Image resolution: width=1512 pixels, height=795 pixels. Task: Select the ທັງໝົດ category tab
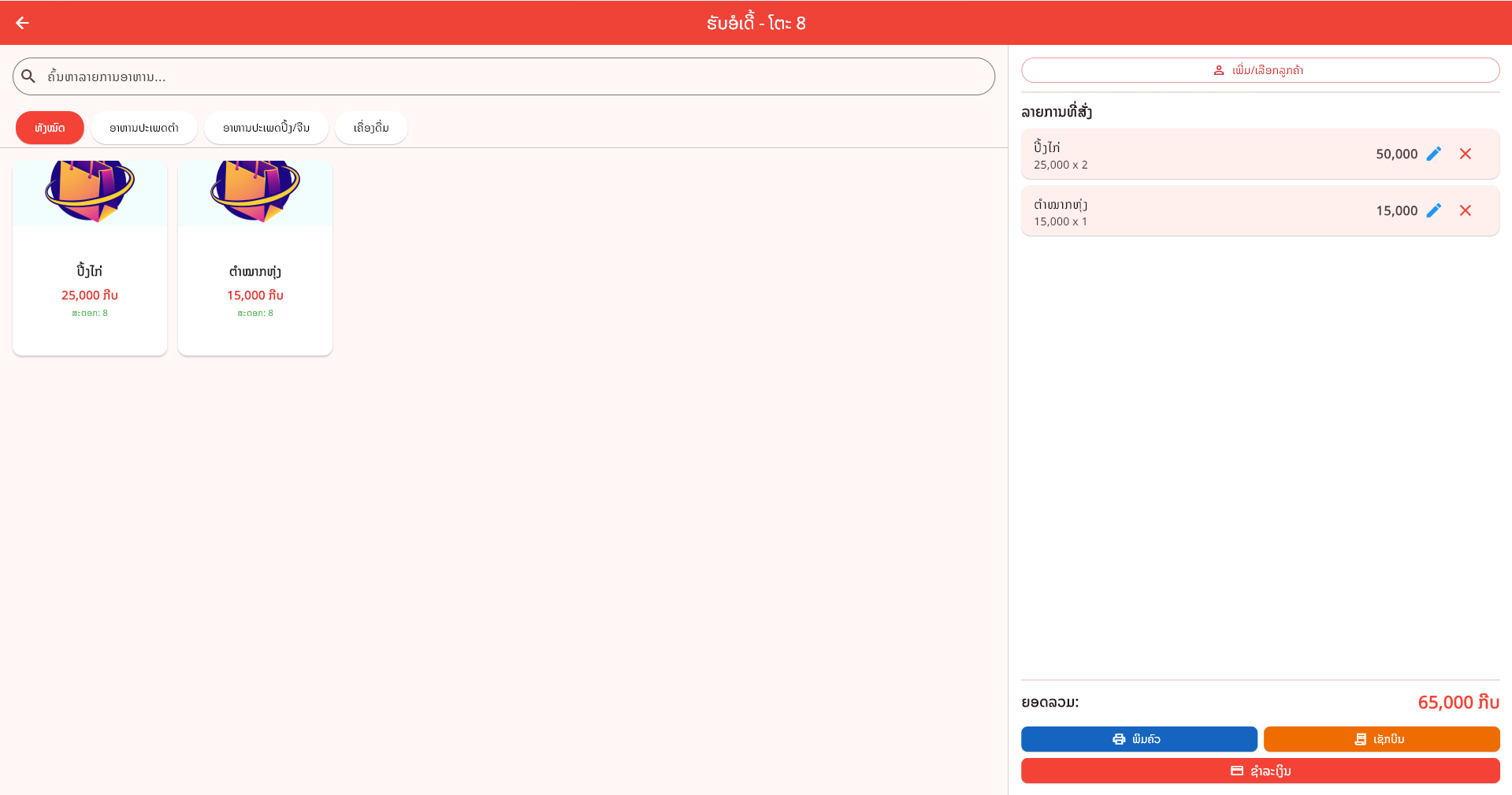coord(50,128)
